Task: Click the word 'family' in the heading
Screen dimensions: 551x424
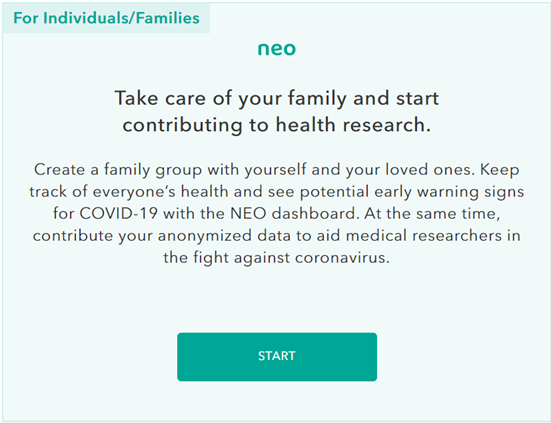Action: (x=317, y=98)
